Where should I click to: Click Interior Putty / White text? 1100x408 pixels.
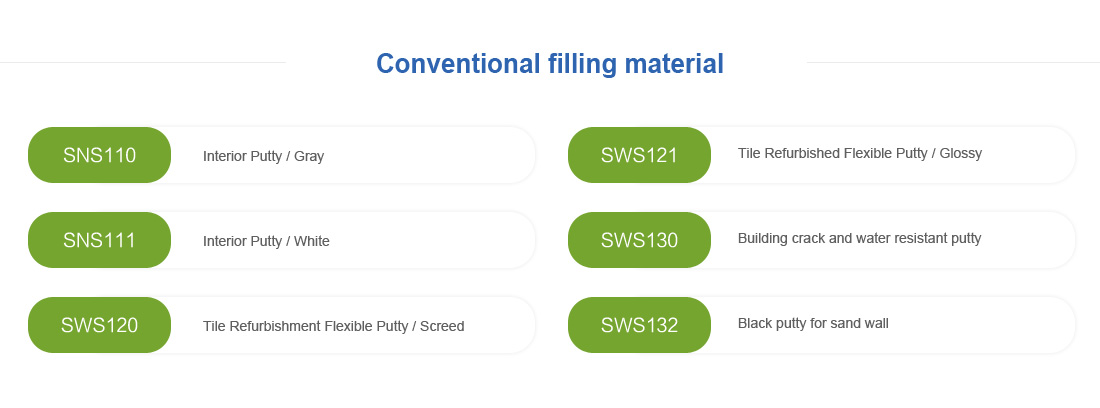point(266,241)
